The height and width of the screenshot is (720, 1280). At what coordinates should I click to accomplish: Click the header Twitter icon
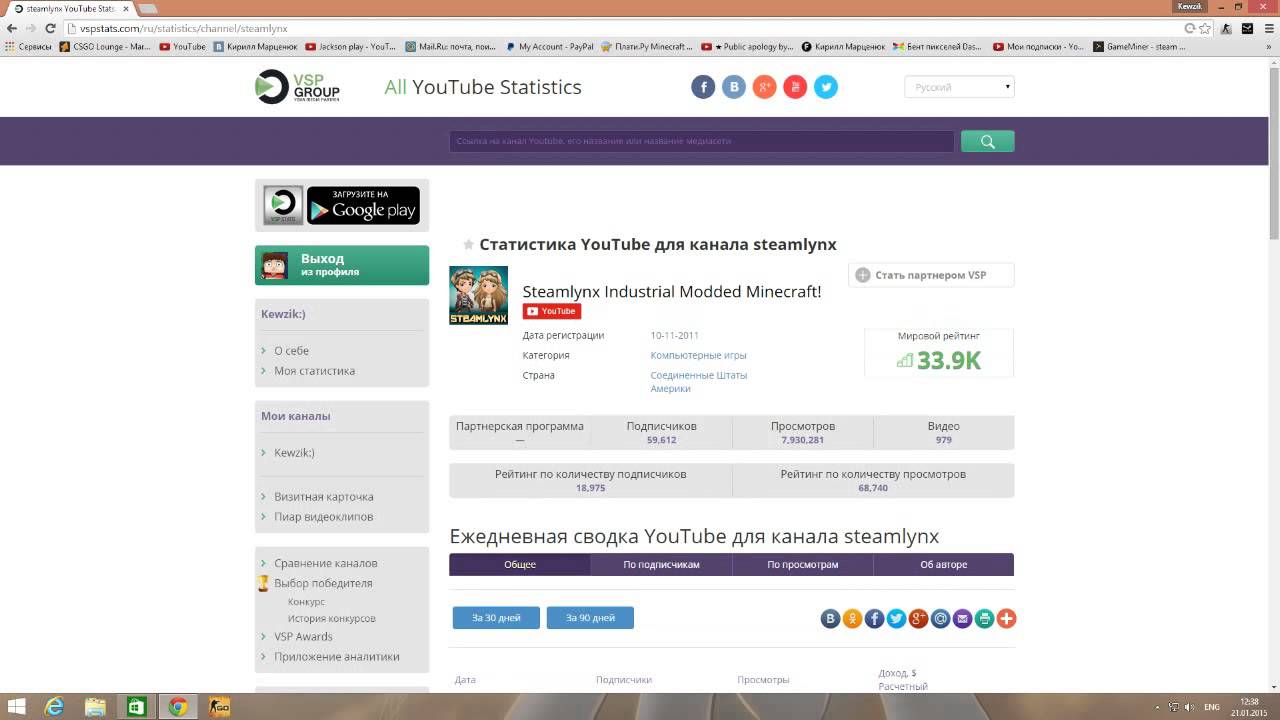[826, 87]
